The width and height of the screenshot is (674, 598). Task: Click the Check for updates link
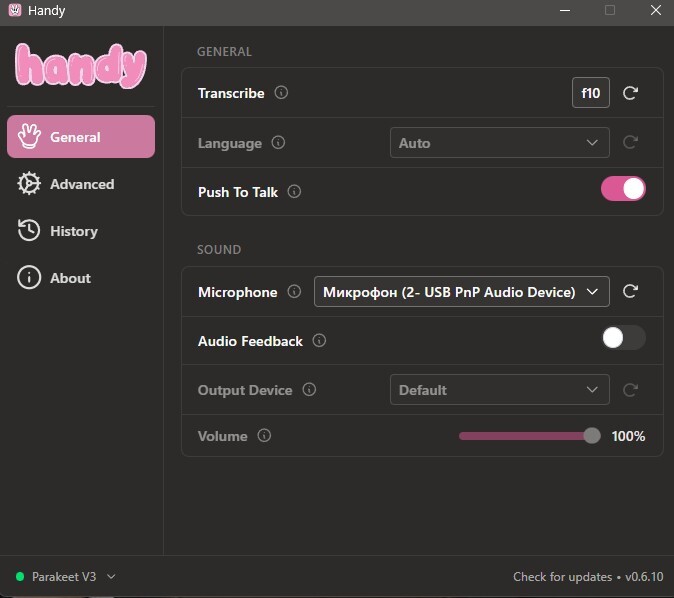562,577
